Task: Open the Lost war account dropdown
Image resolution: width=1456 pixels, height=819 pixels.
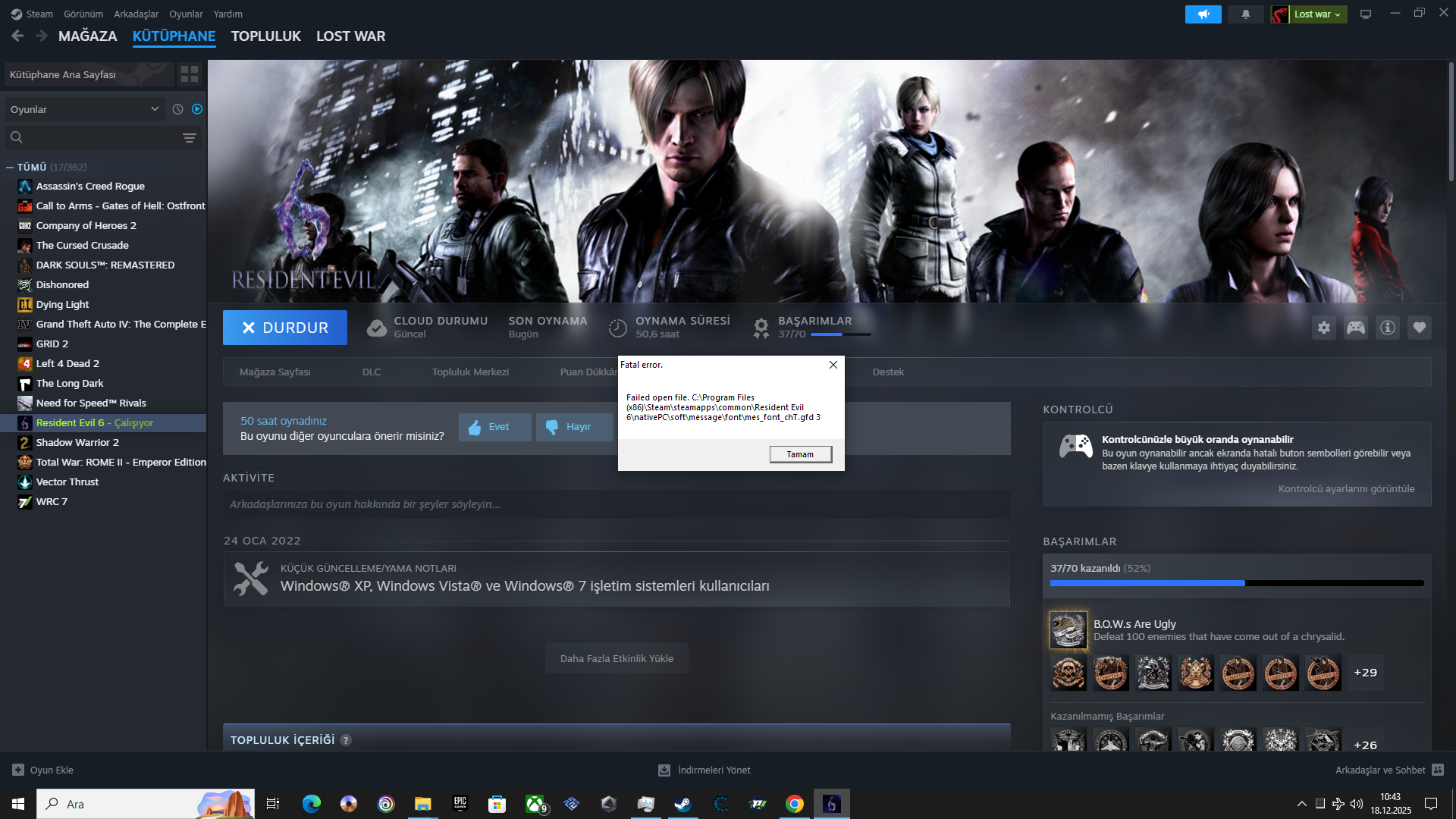Action: [x=1317, y=14]
